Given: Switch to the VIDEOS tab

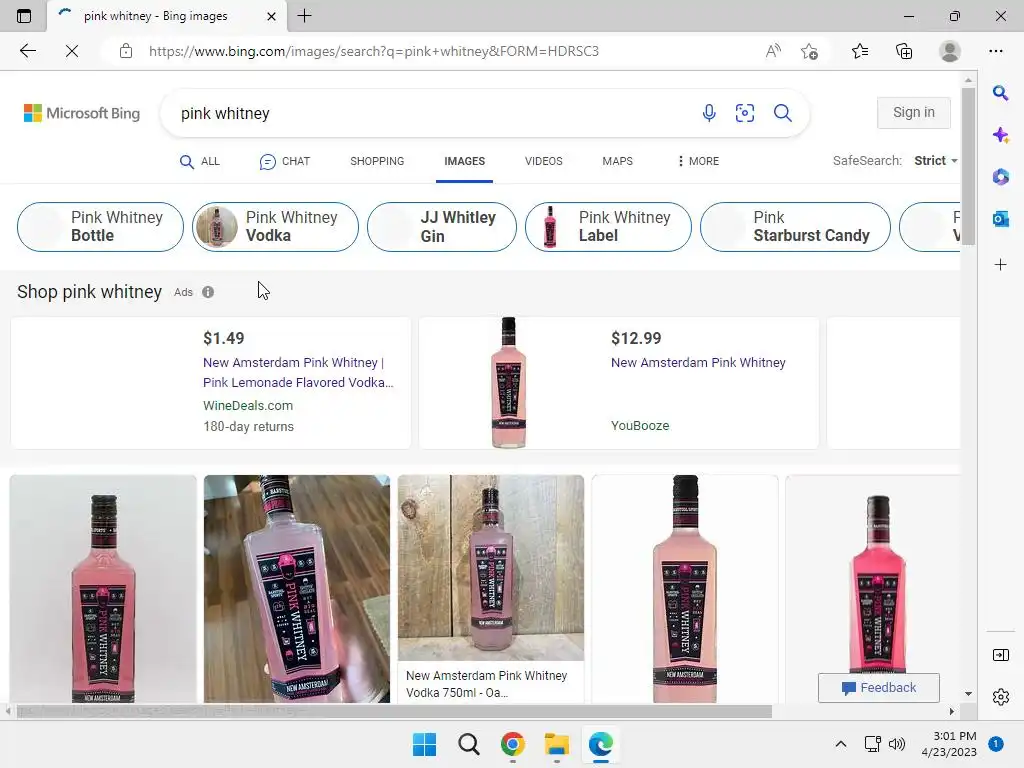Looking at the screenshot, I should point(543,161).
